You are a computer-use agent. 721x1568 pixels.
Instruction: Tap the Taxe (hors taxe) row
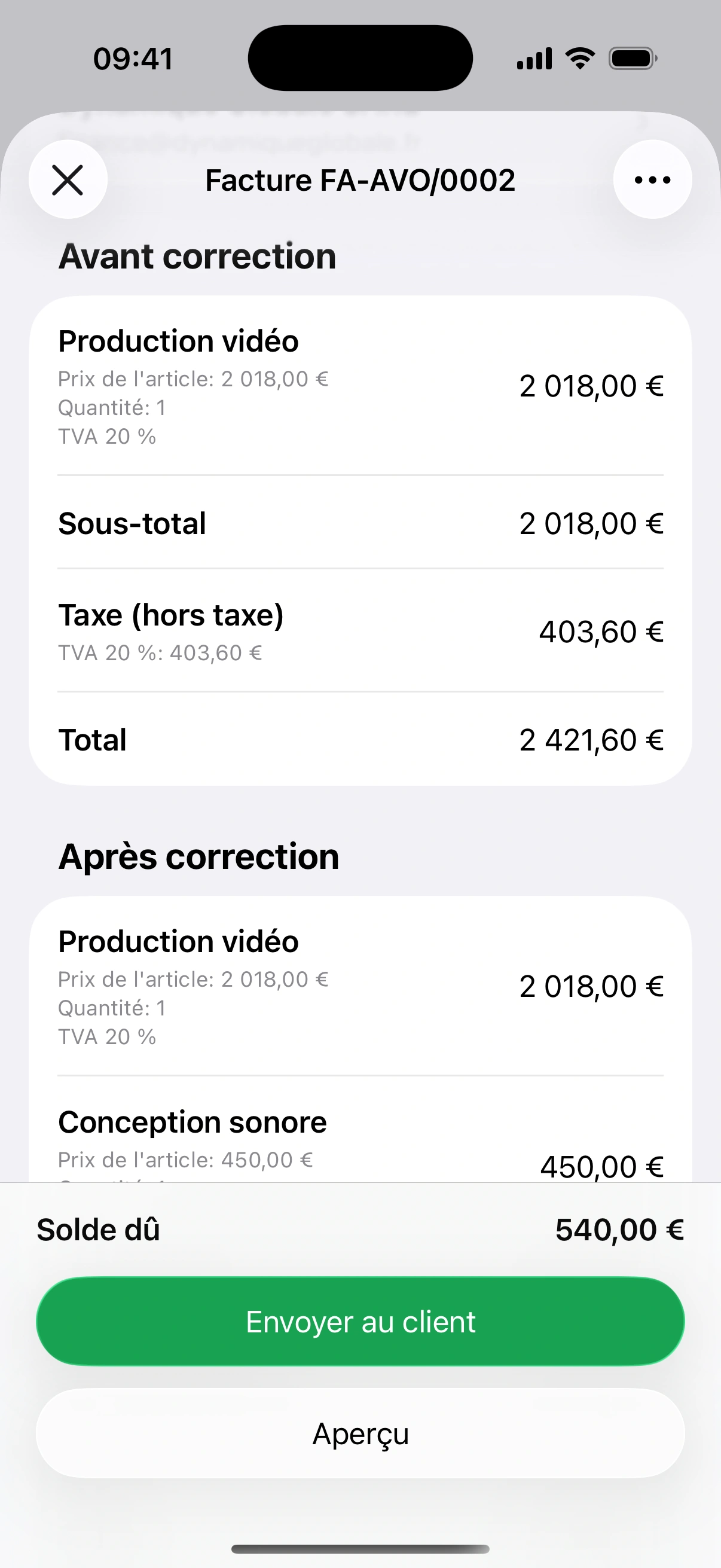click(360, 632)
